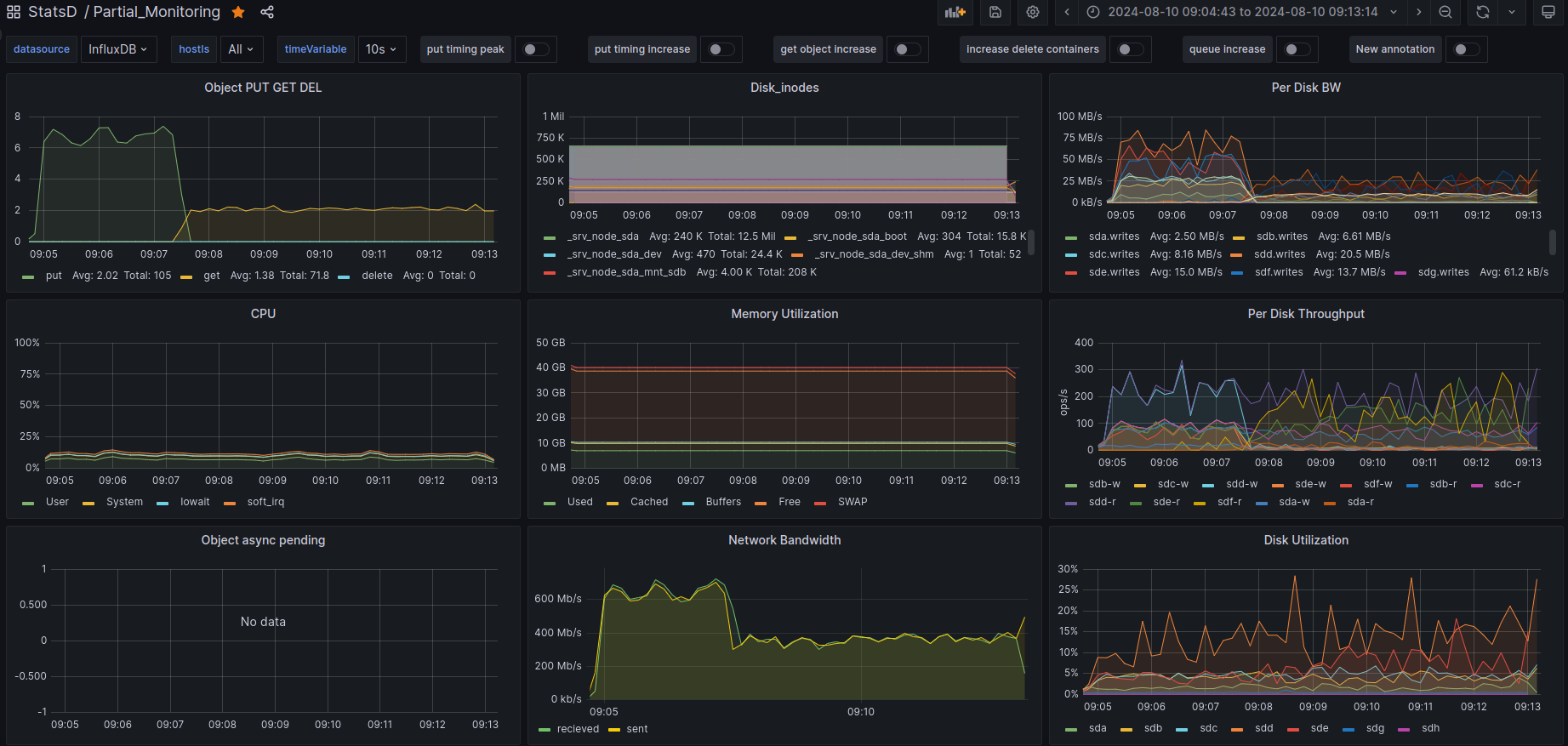Turn on queue increase annotation

(x=1297, y=49)
